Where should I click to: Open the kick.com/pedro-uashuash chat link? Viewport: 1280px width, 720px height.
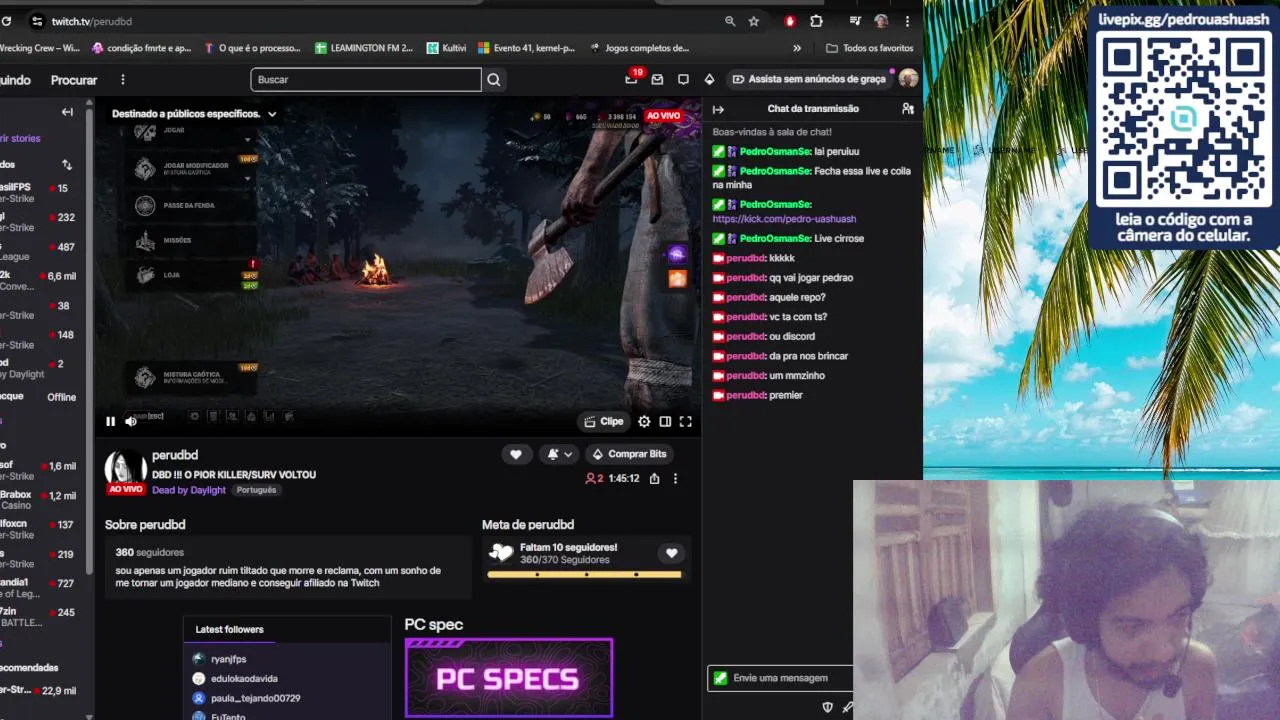(784, 219)
